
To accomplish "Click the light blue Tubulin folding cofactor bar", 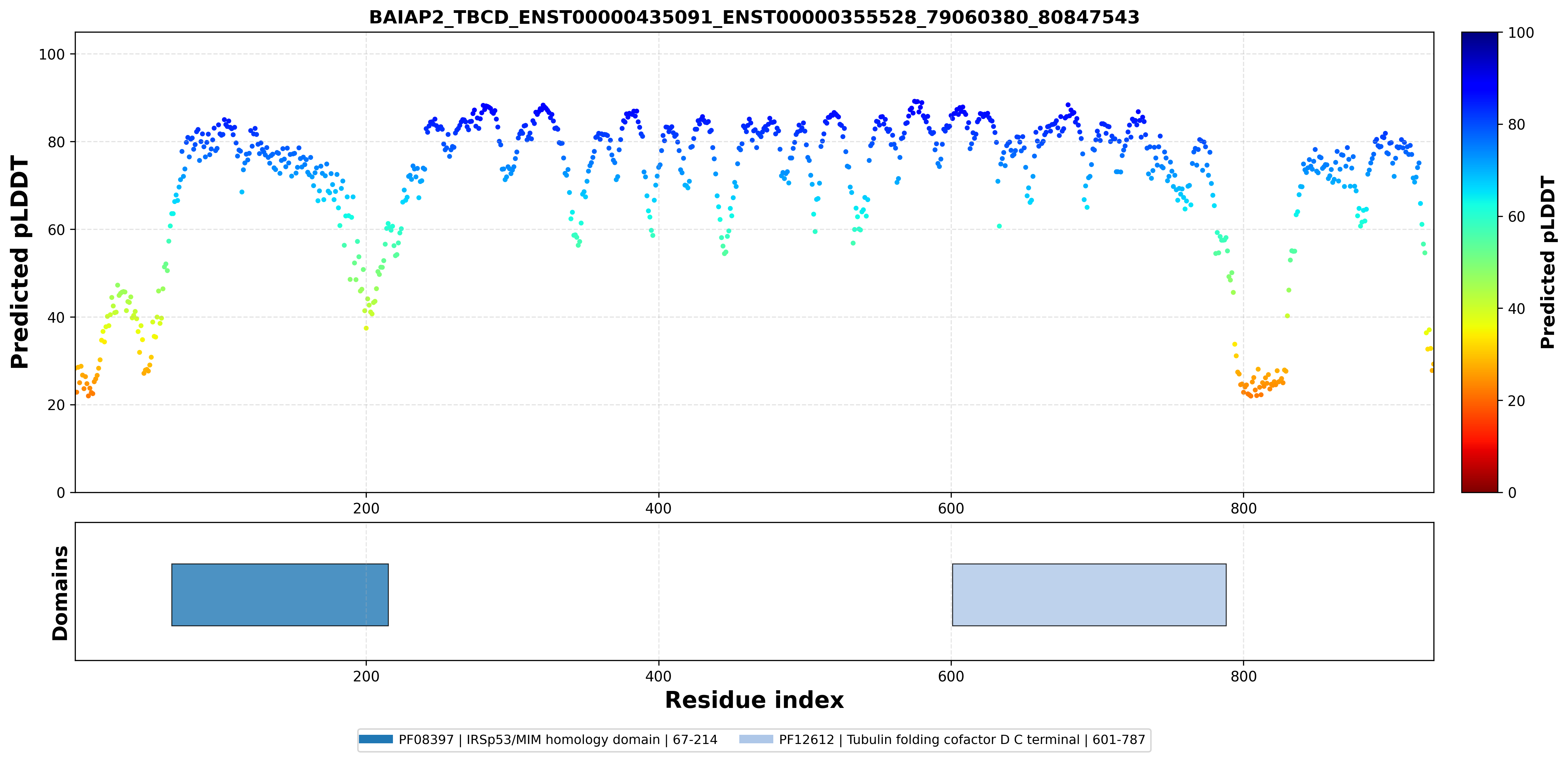I will [x=1089, y=594].
